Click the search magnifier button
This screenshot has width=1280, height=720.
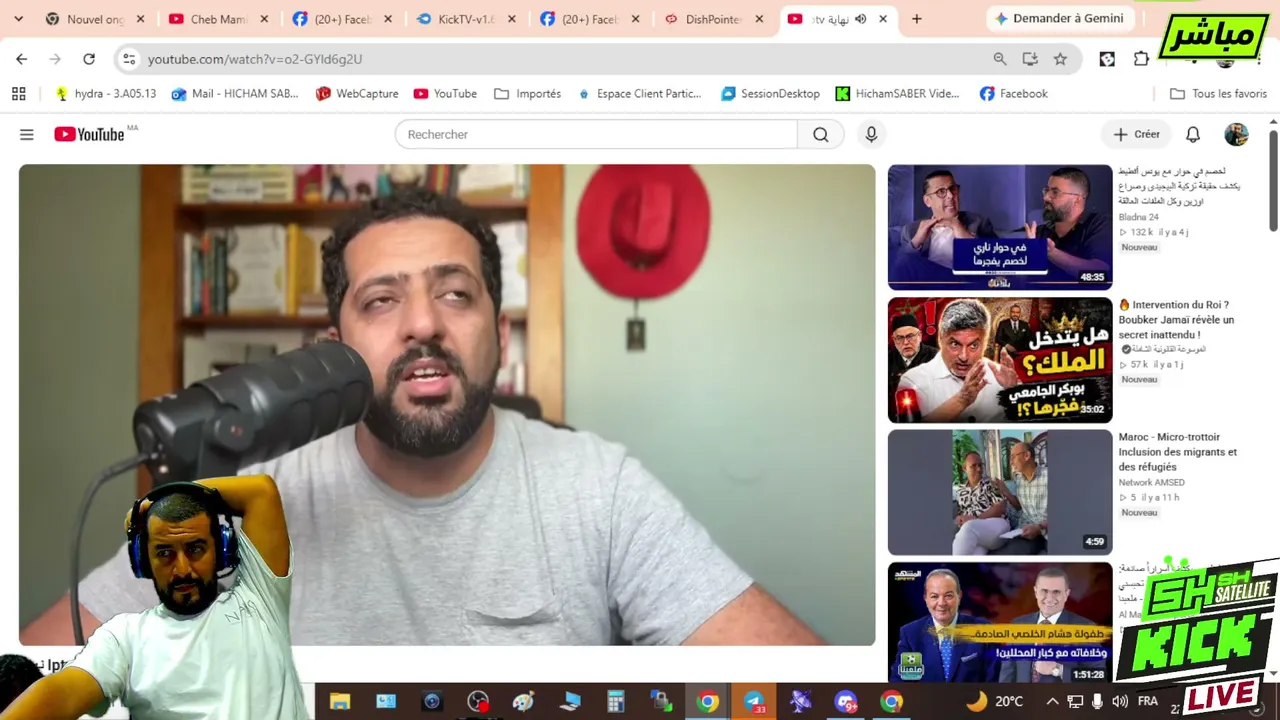[821, 135]
